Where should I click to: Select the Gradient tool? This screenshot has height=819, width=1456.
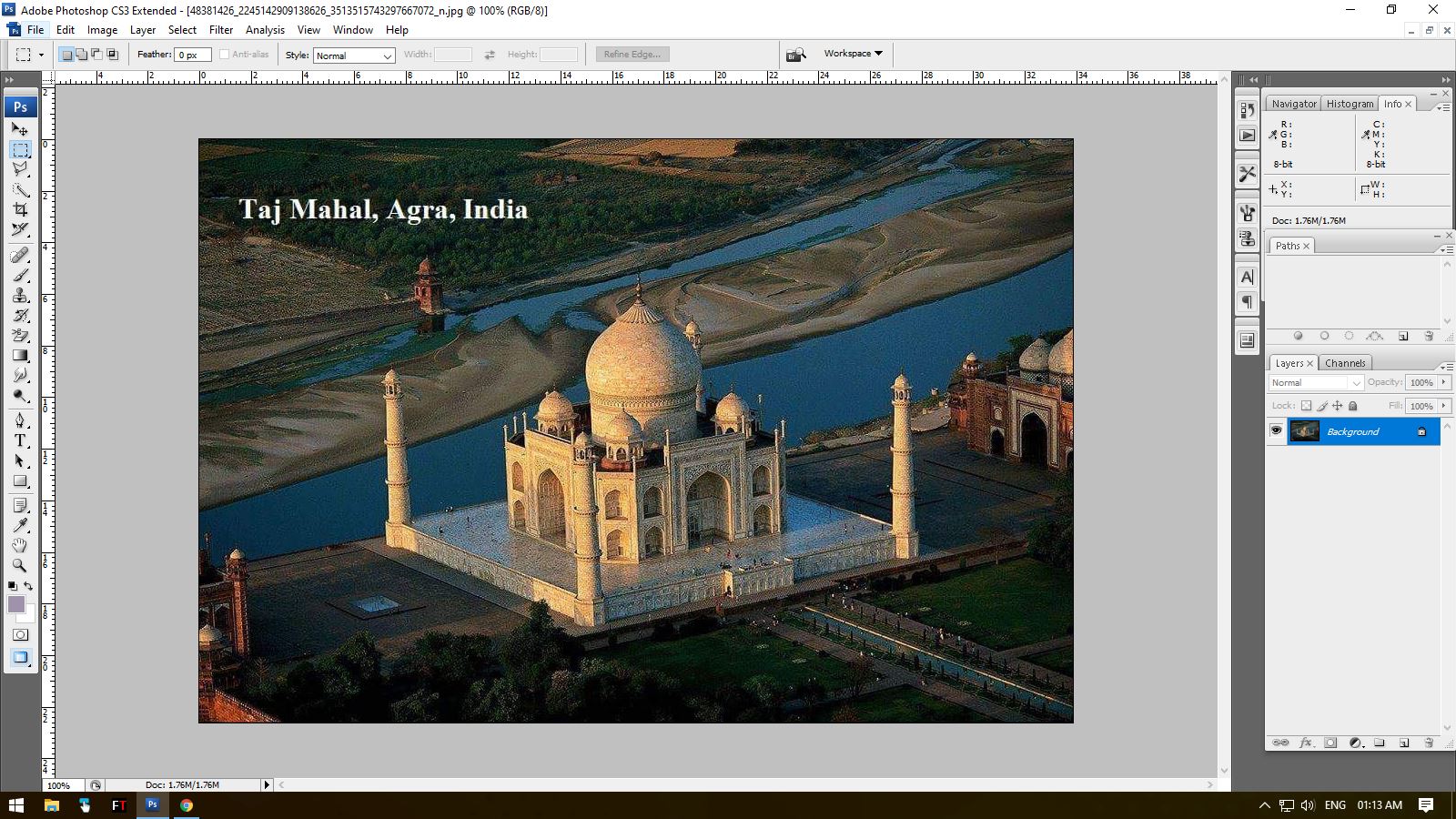[x=20, y=355]
